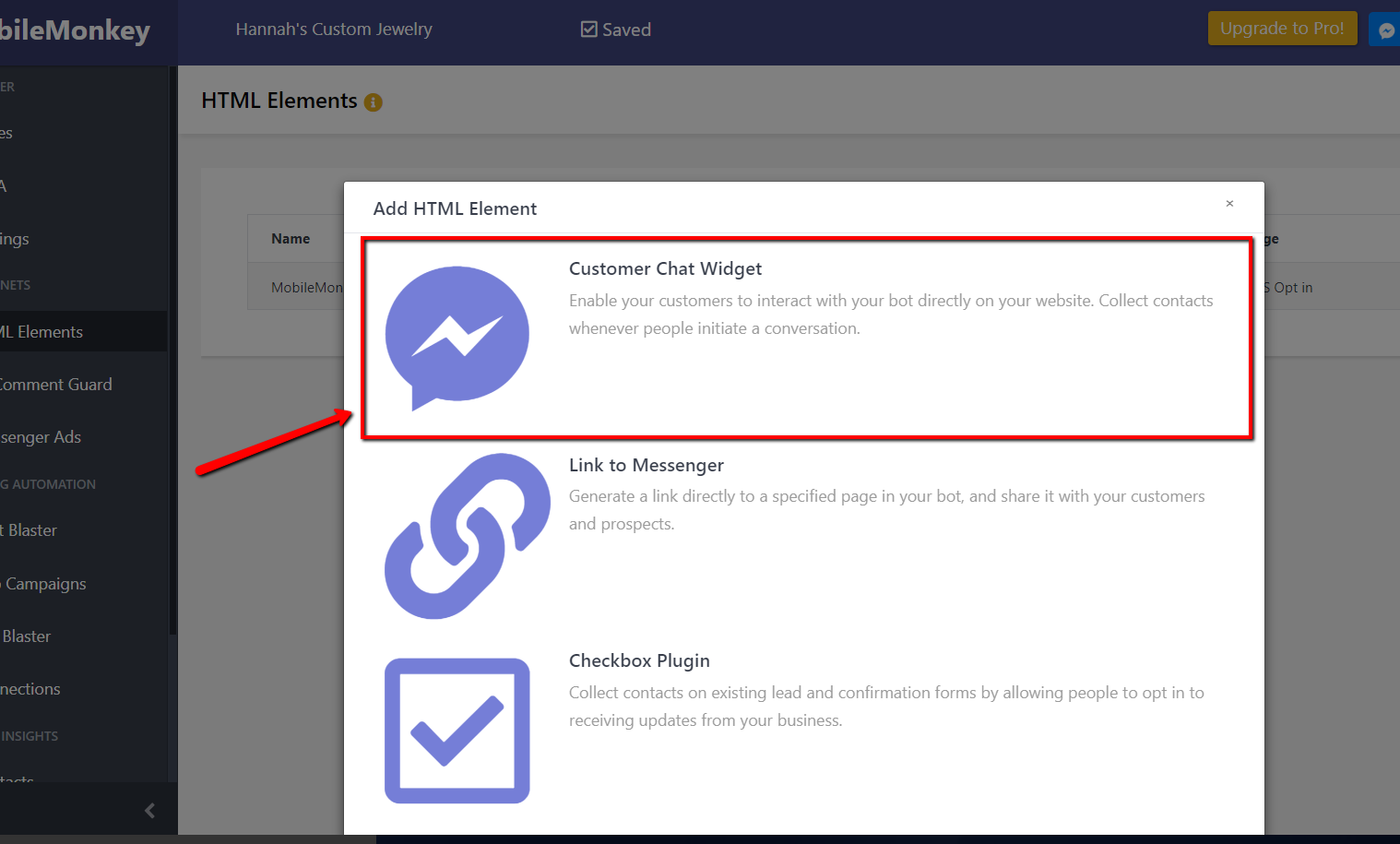Click the Checkbox Plugin description text

coord(886,707)
